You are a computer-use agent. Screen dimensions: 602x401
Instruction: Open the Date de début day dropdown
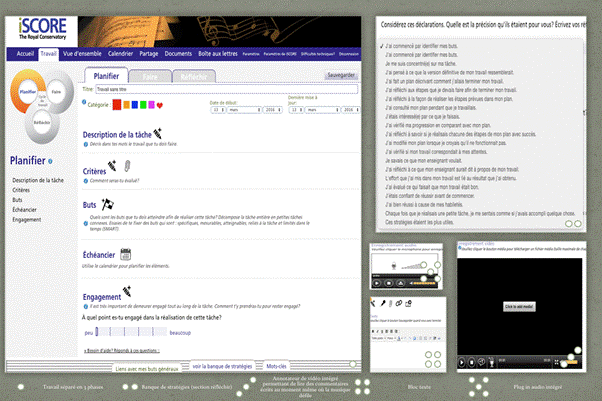(218, 110)
